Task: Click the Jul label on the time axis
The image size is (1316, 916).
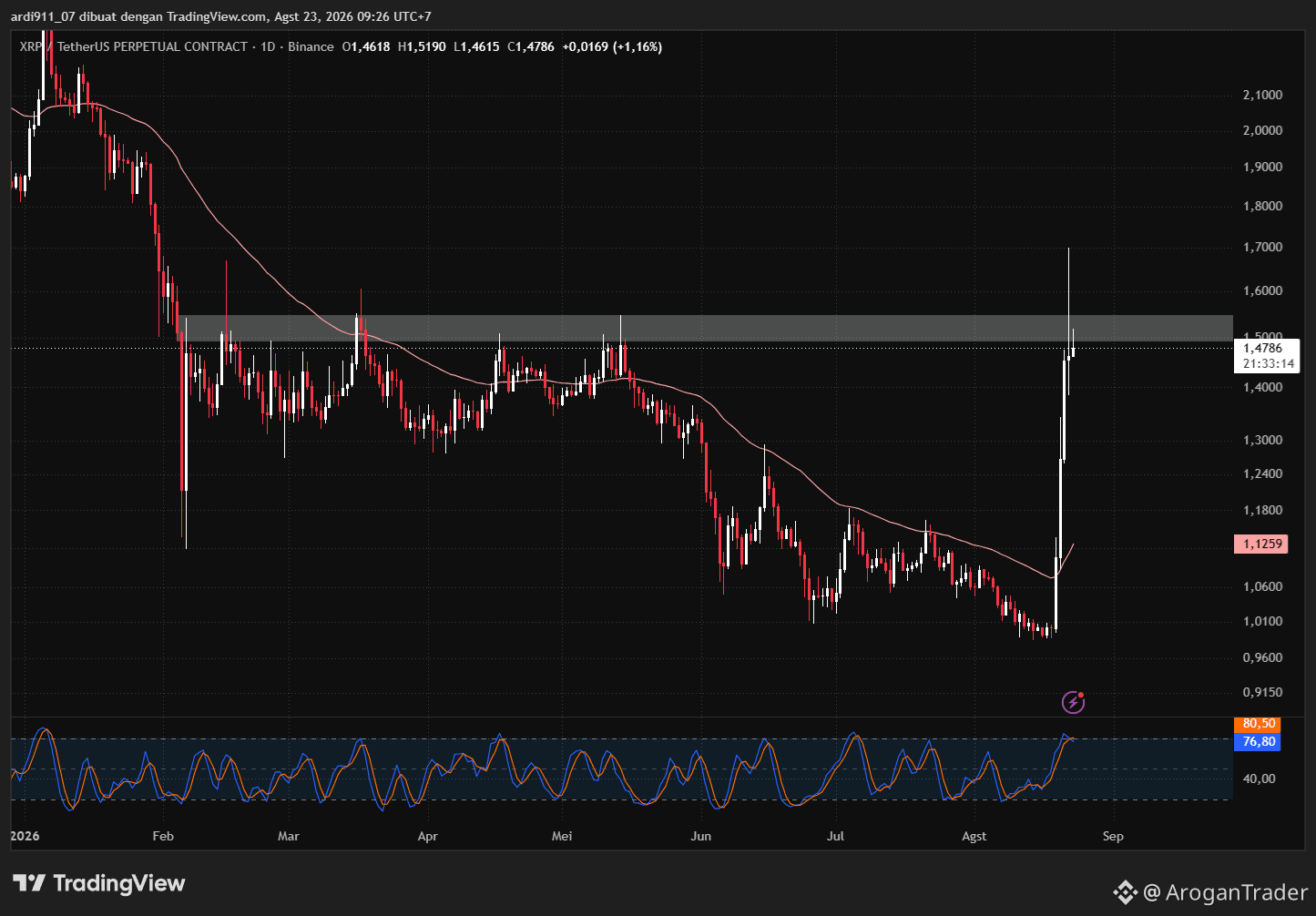Action: 835,836
